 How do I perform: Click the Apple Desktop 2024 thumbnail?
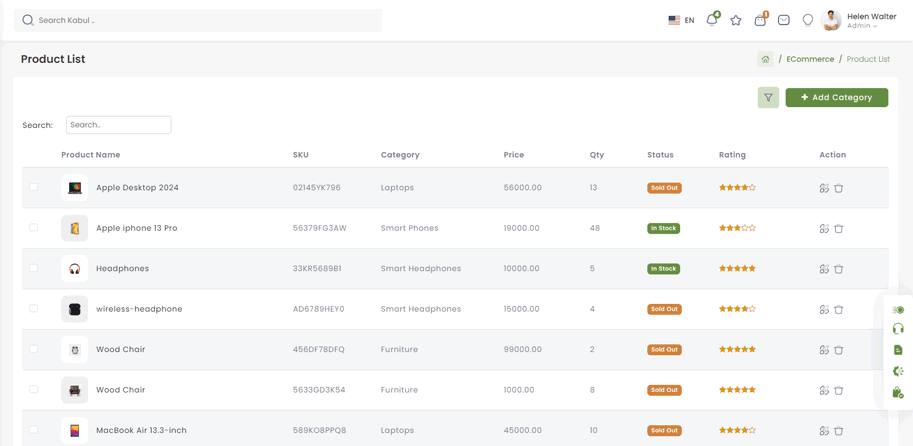(75, 188)
